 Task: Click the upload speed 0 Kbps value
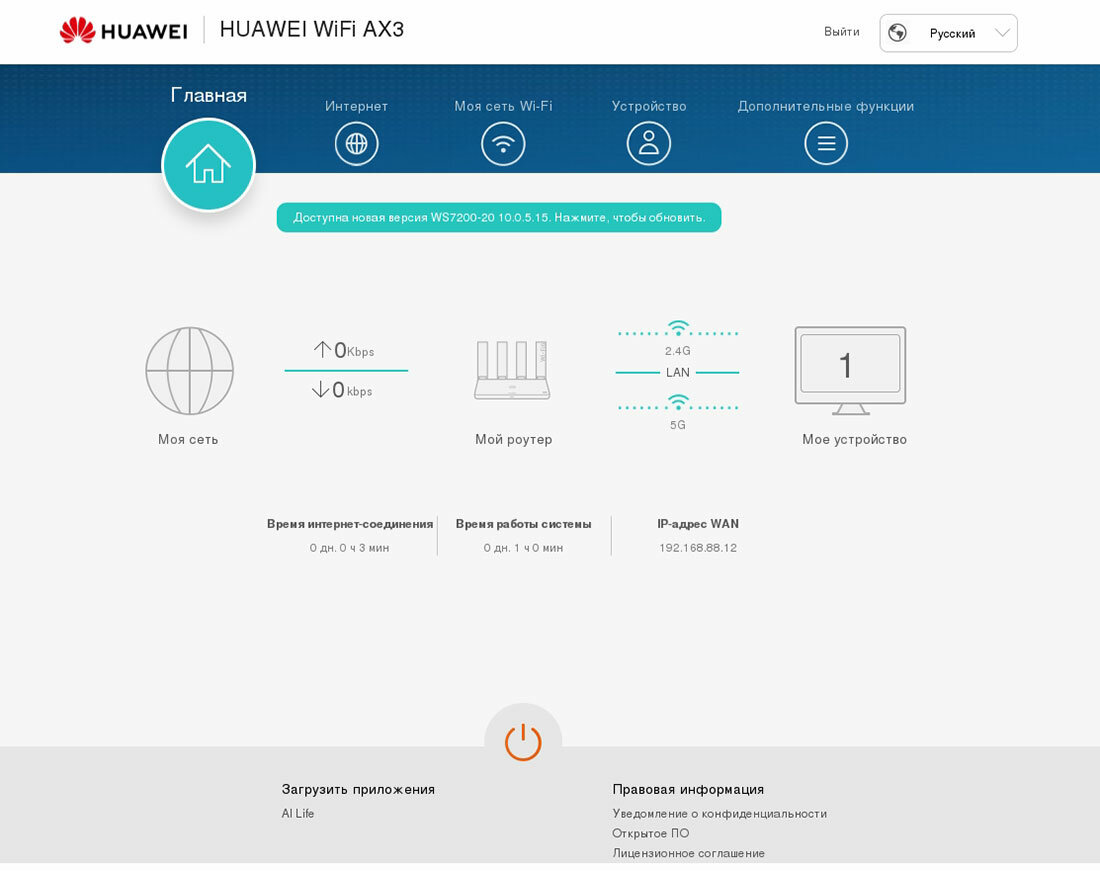[344, 350]
